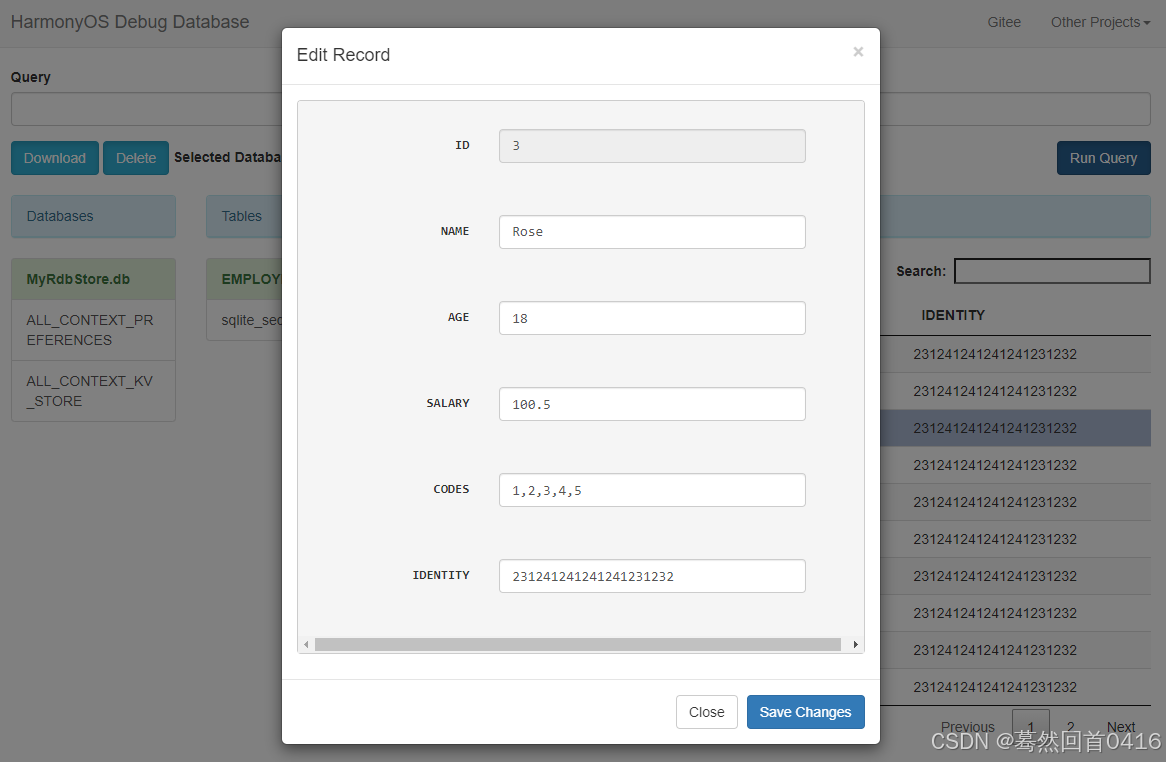Edit the IDENTITY field in the dialog

point(652,576)
